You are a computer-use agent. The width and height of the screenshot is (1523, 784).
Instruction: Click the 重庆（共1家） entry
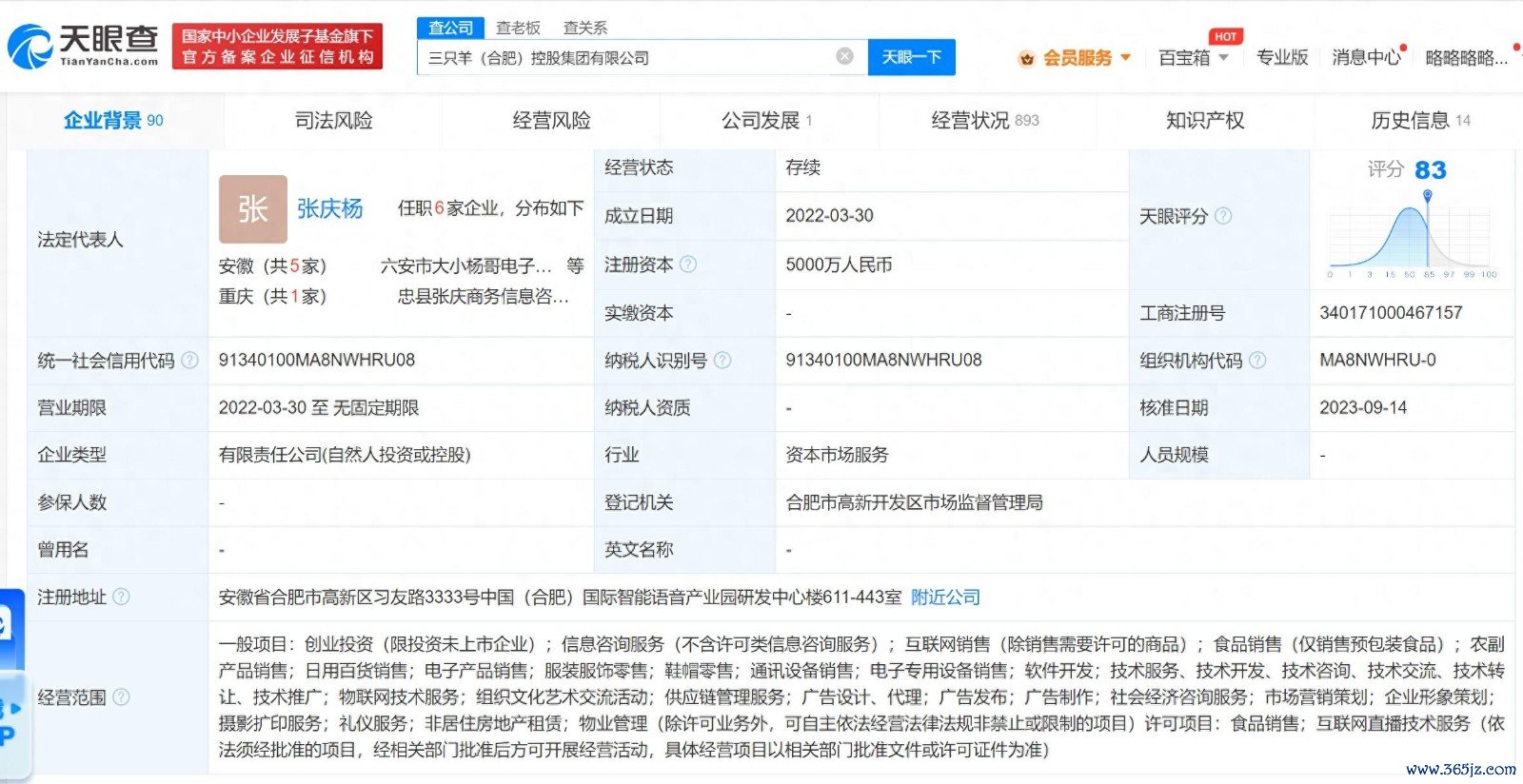(273, 296)
